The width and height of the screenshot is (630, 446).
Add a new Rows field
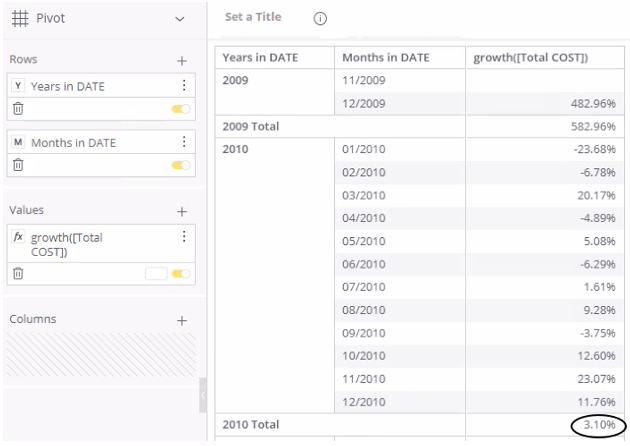coord(181,61)
